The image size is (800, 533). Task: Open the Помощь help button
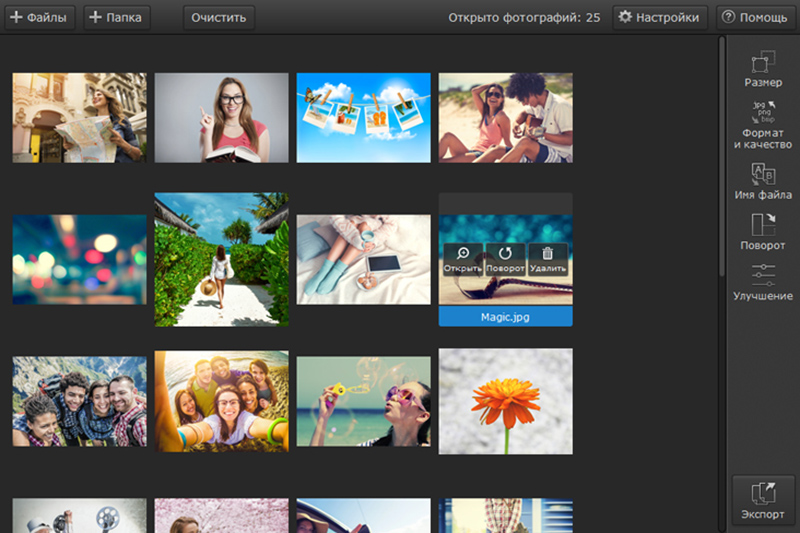[x=755, y=17]
